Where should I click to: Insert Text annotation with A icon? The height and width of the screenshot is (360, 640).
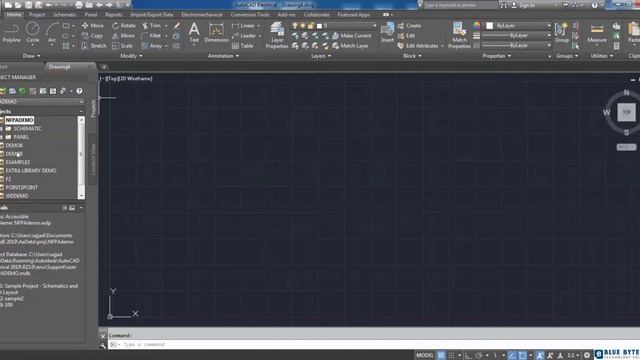click(x=194, y=33)
